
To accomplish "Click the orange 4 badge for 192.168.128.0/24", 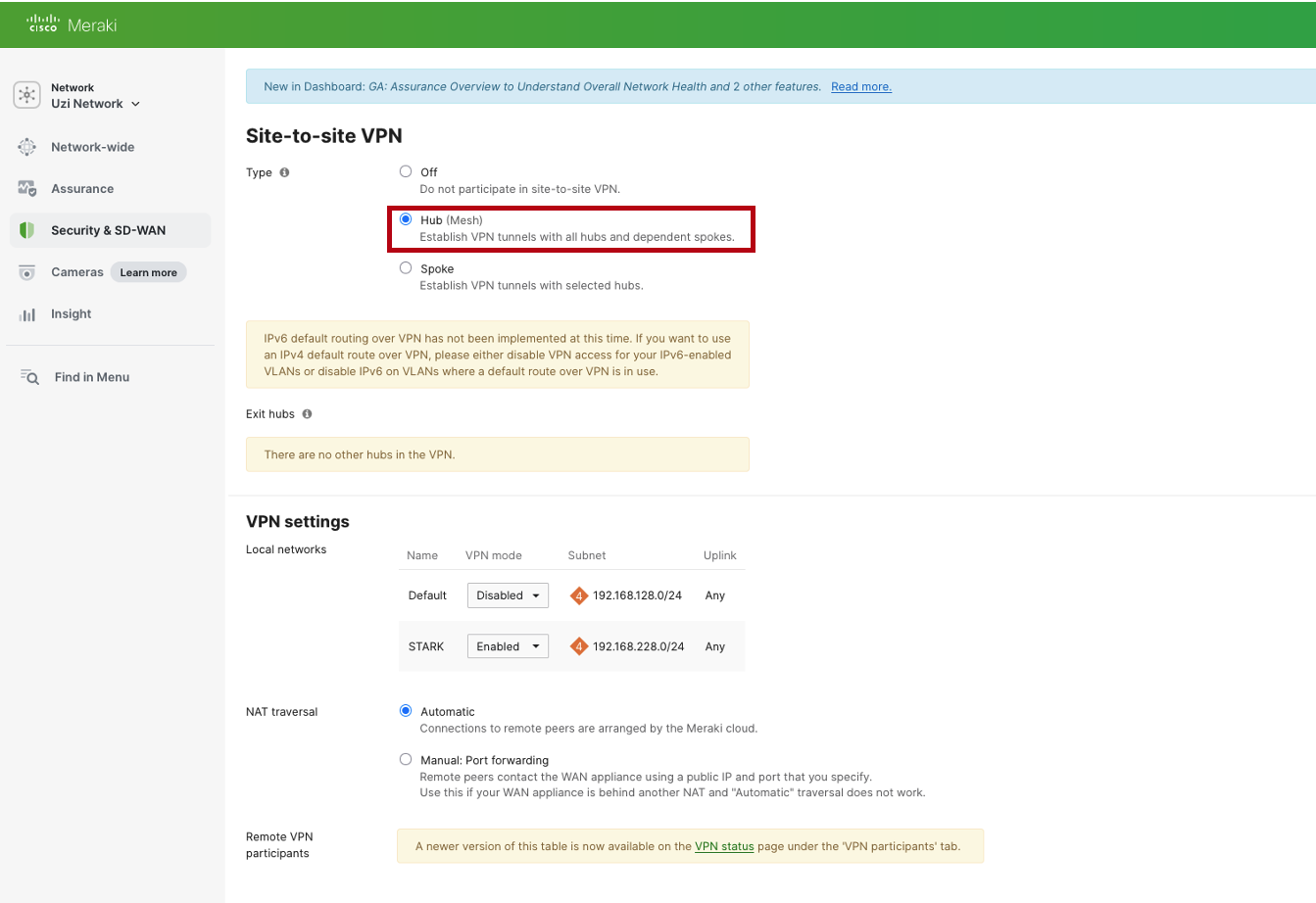I will (x=579, y=595).
